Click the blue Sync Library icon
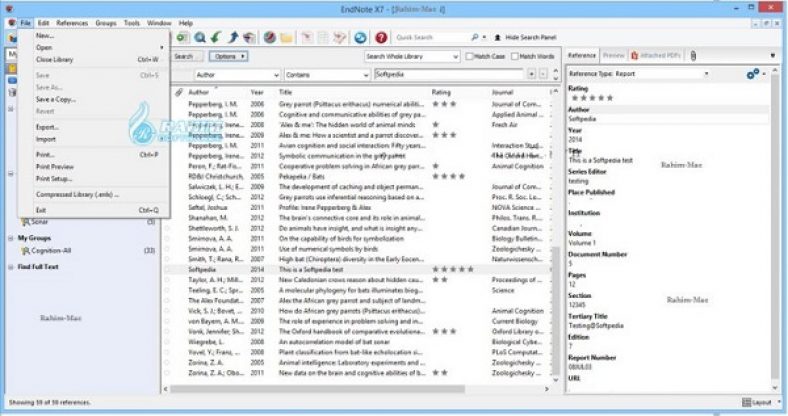The height and width of the screenshot is (416, 788). coord(360,38)
